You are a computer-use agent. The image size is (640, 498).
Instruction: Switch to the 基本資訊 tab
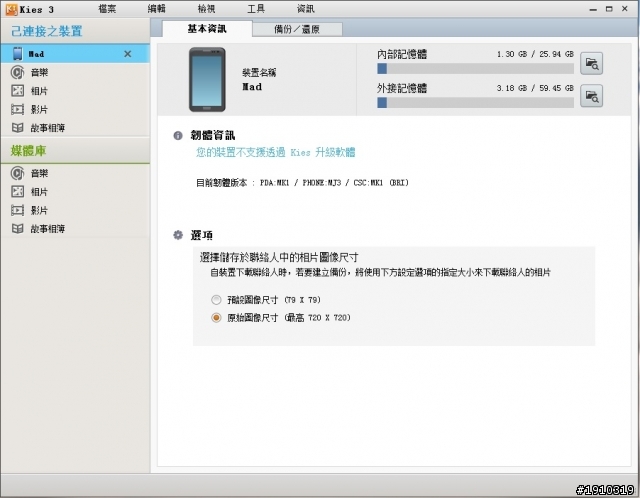tap(207, 29)
